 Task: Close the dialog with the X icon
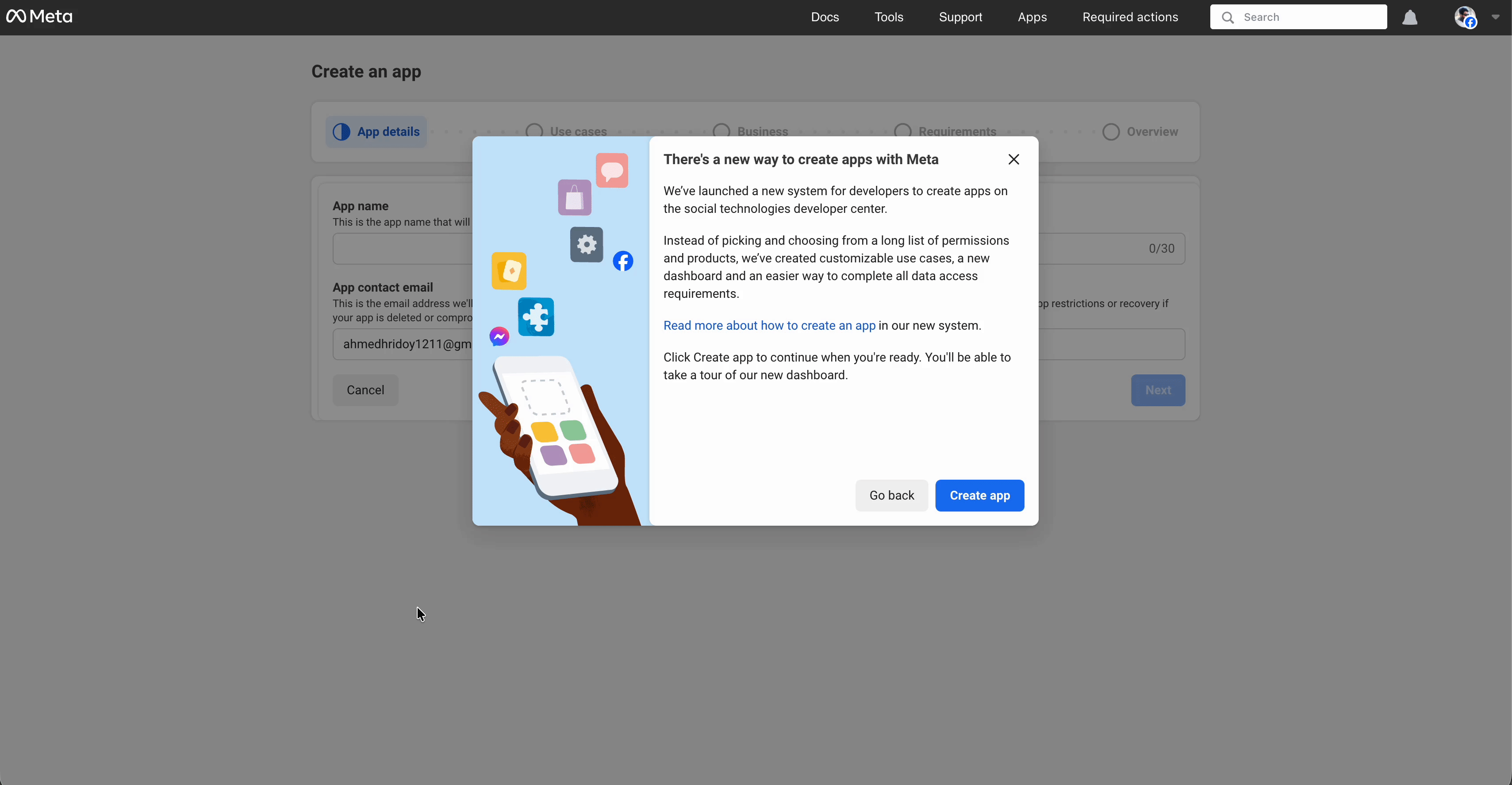1013,160
